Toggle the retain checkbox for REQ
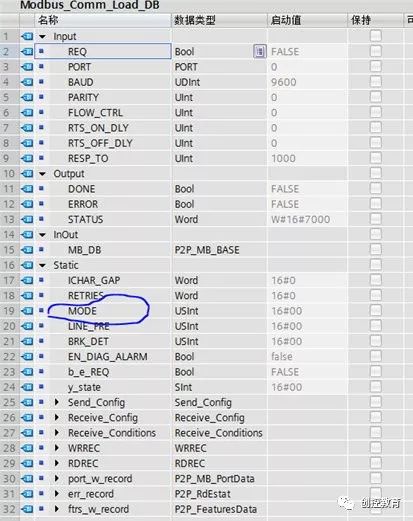Image resolution: width=413 pixels, height=521 pixels. click(376, 51)
